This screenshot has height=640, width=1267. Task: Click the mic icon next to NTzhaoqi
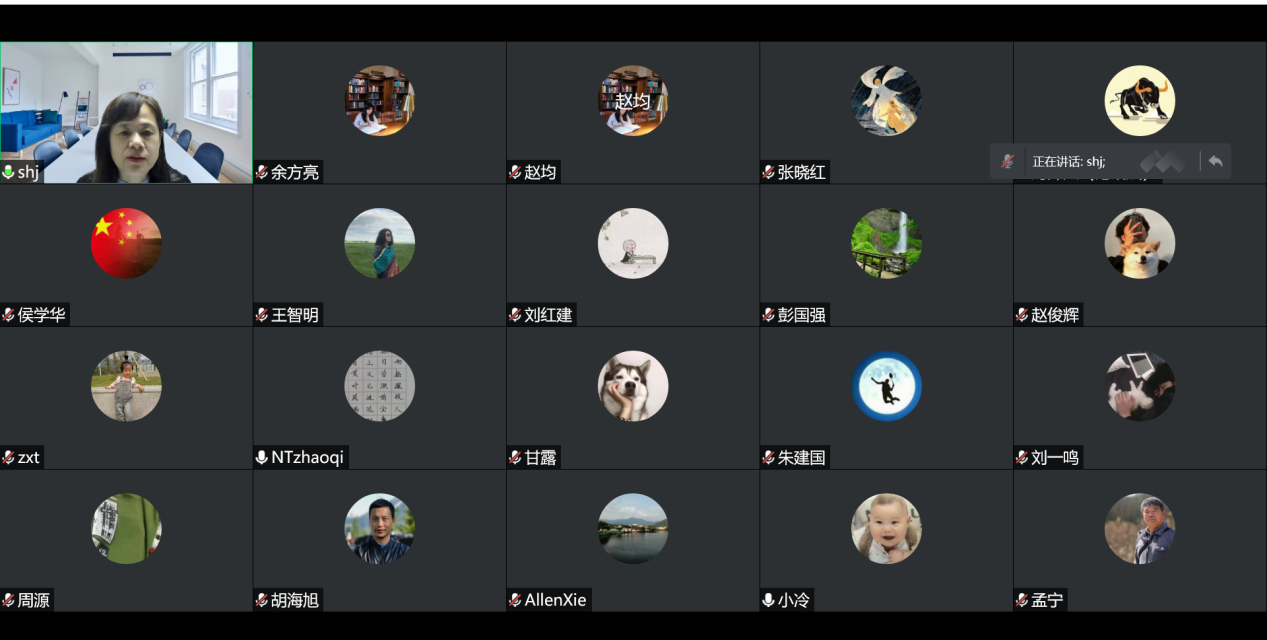pyautogui.click(x=262, y=458)
